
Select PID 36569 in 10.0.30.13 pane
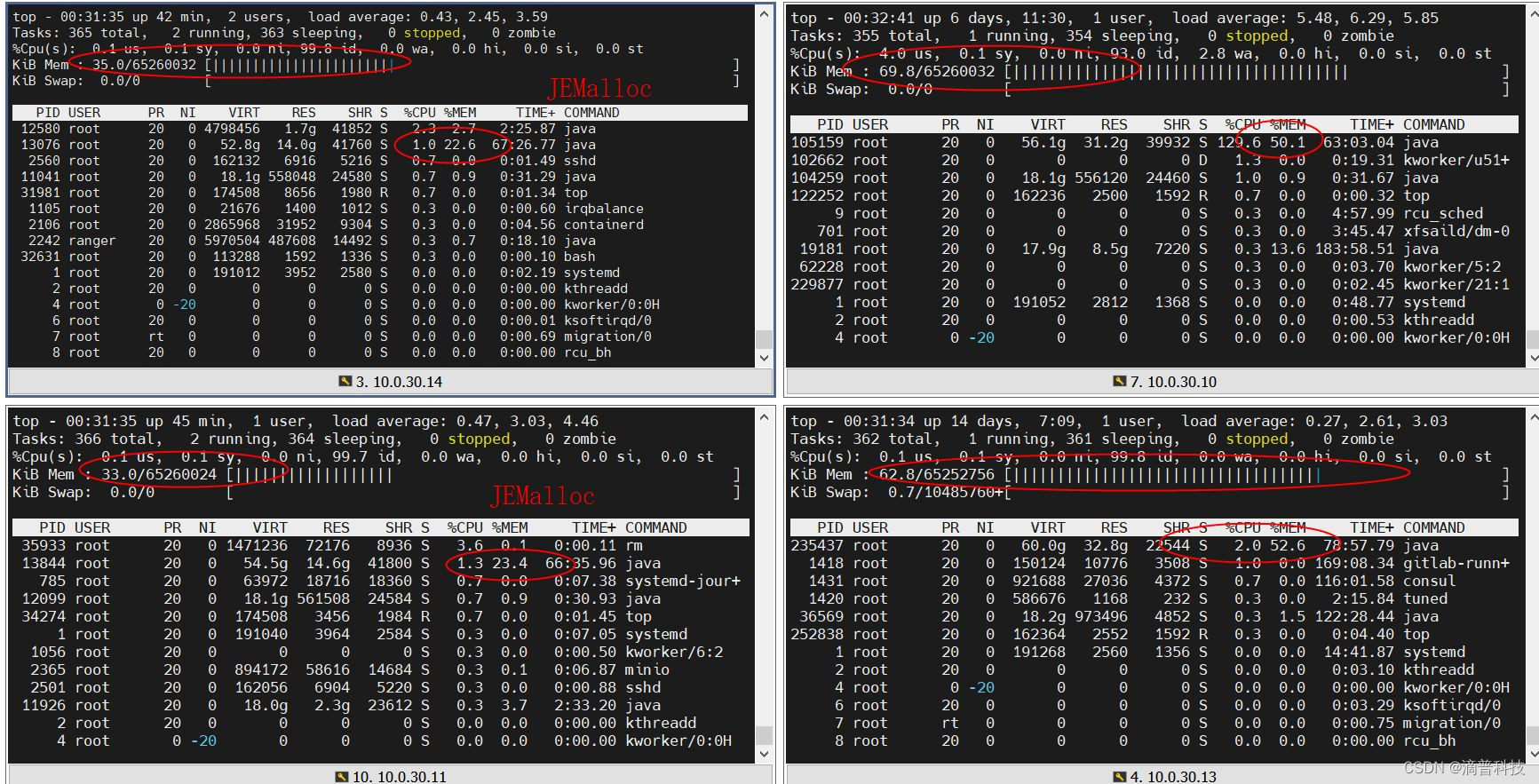[x=821, y=616]
